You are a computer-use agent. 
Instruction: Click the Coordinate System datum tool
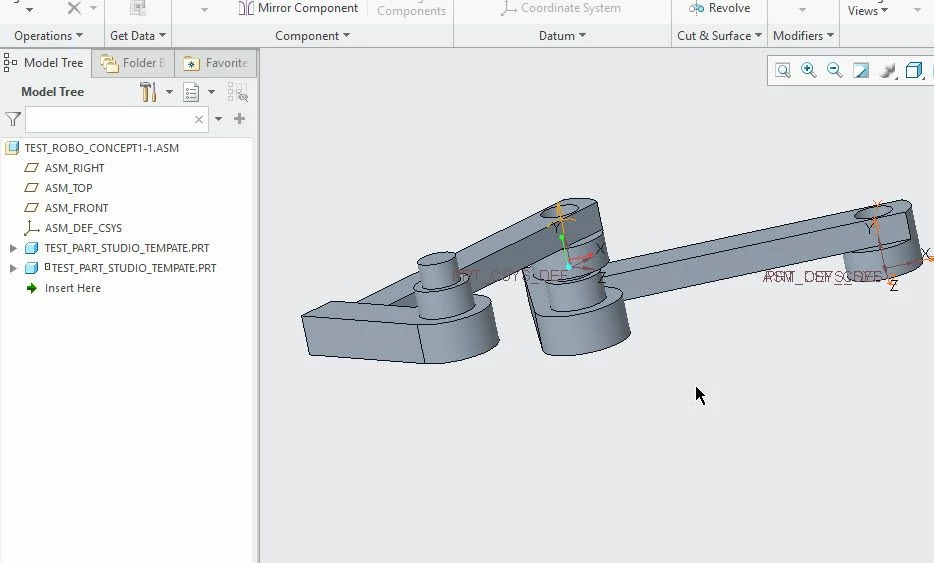(x=561, y=8)
